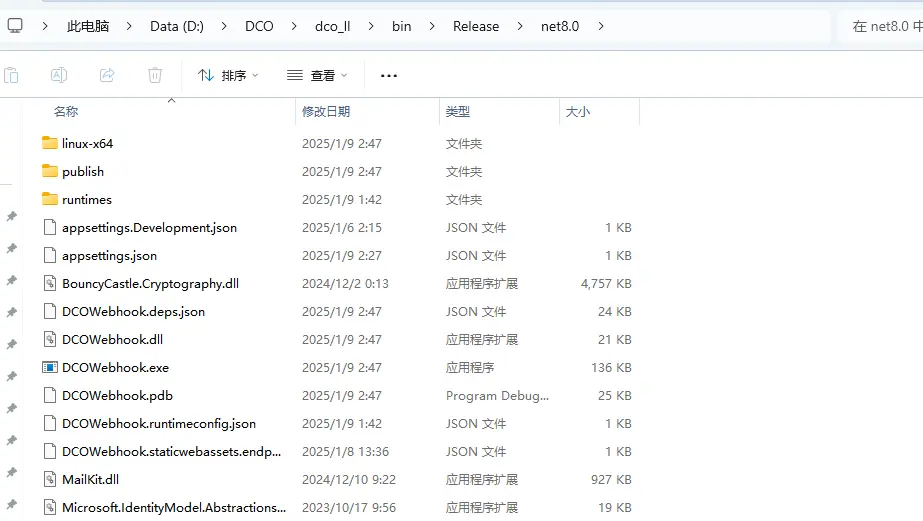Navigate to DCO breadcrumb segment
Viewport: 923px width, 521px height.
point(259,26)
